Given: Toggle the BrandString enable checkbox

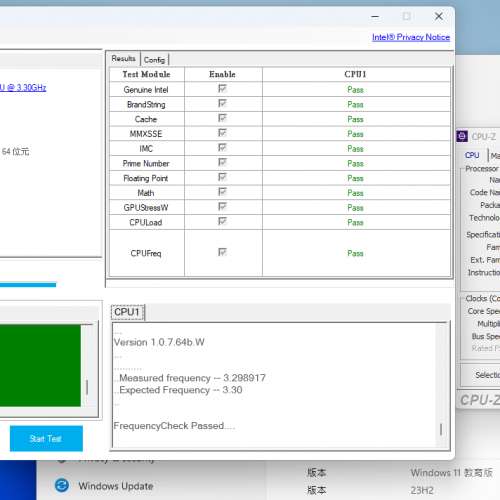Looking at the screenshot, I should (222, 103).
